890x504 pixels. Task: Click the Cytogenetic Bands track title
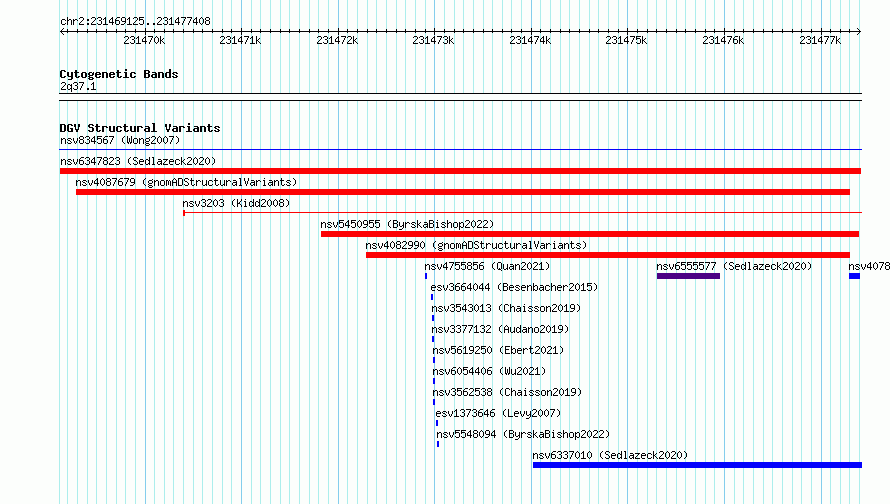119,74
